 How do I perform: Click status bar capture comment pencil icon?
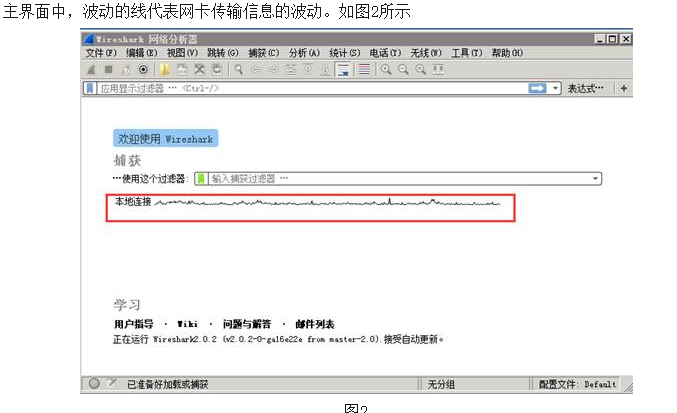(112, 383)
